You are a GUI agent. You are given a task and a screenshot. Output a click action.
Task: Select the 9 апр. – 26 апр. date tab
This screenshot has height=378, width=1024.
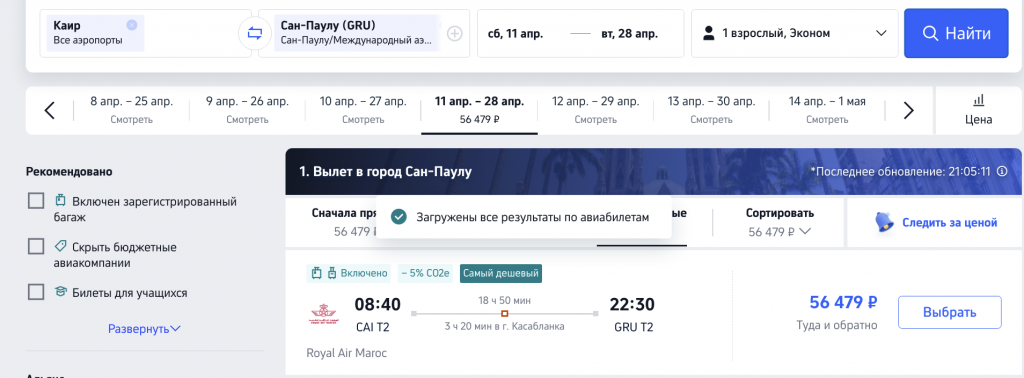pos(248,110)
